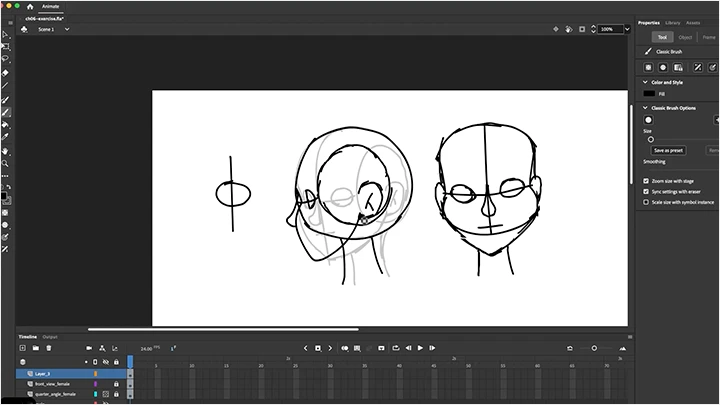The image size is (720, 405).
Task: Click the brush mode circle icon in Properties
Action: (x=663, y=68)
